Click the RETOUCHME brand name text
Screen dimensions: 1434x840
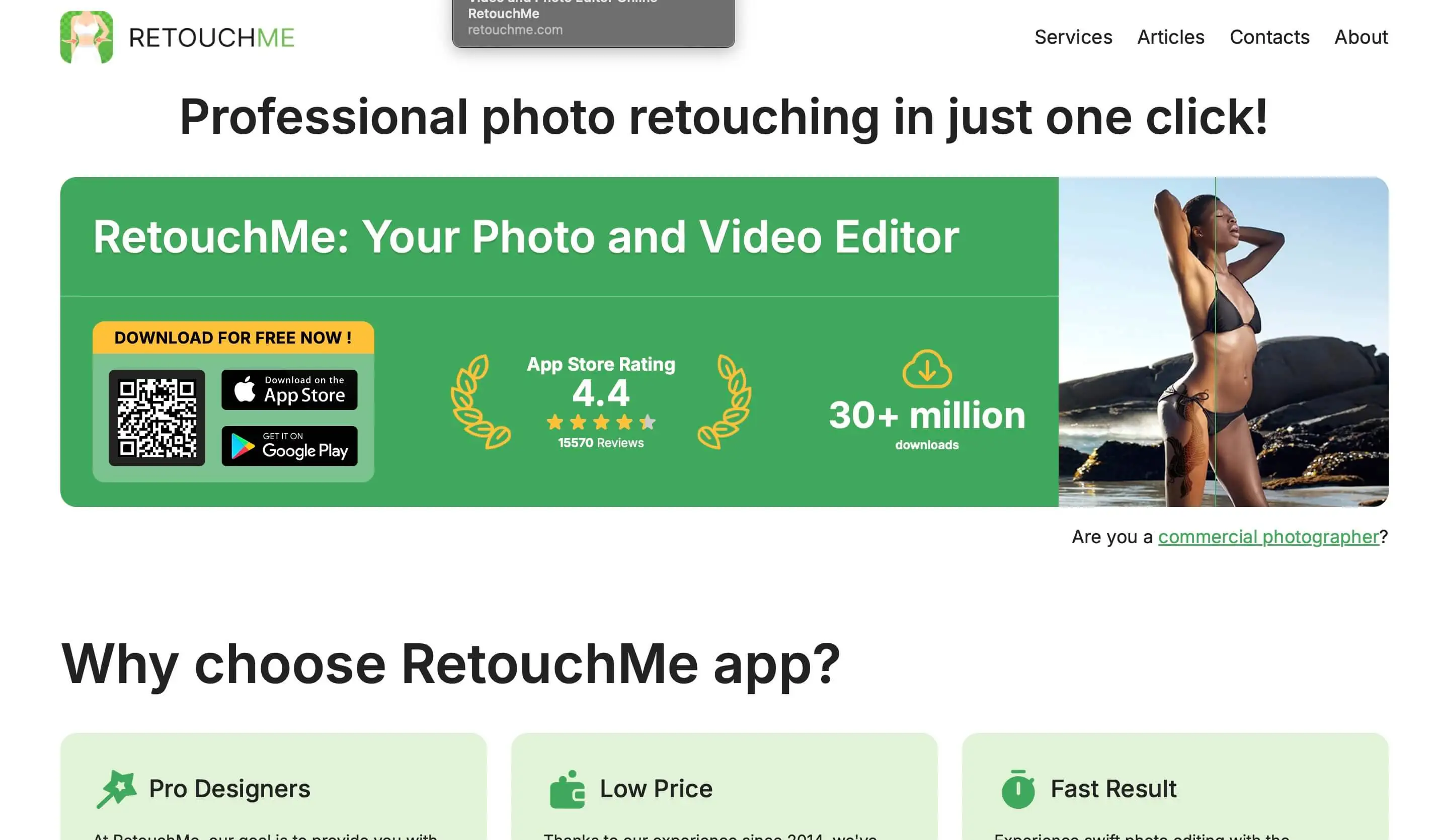tap(211, 38)
